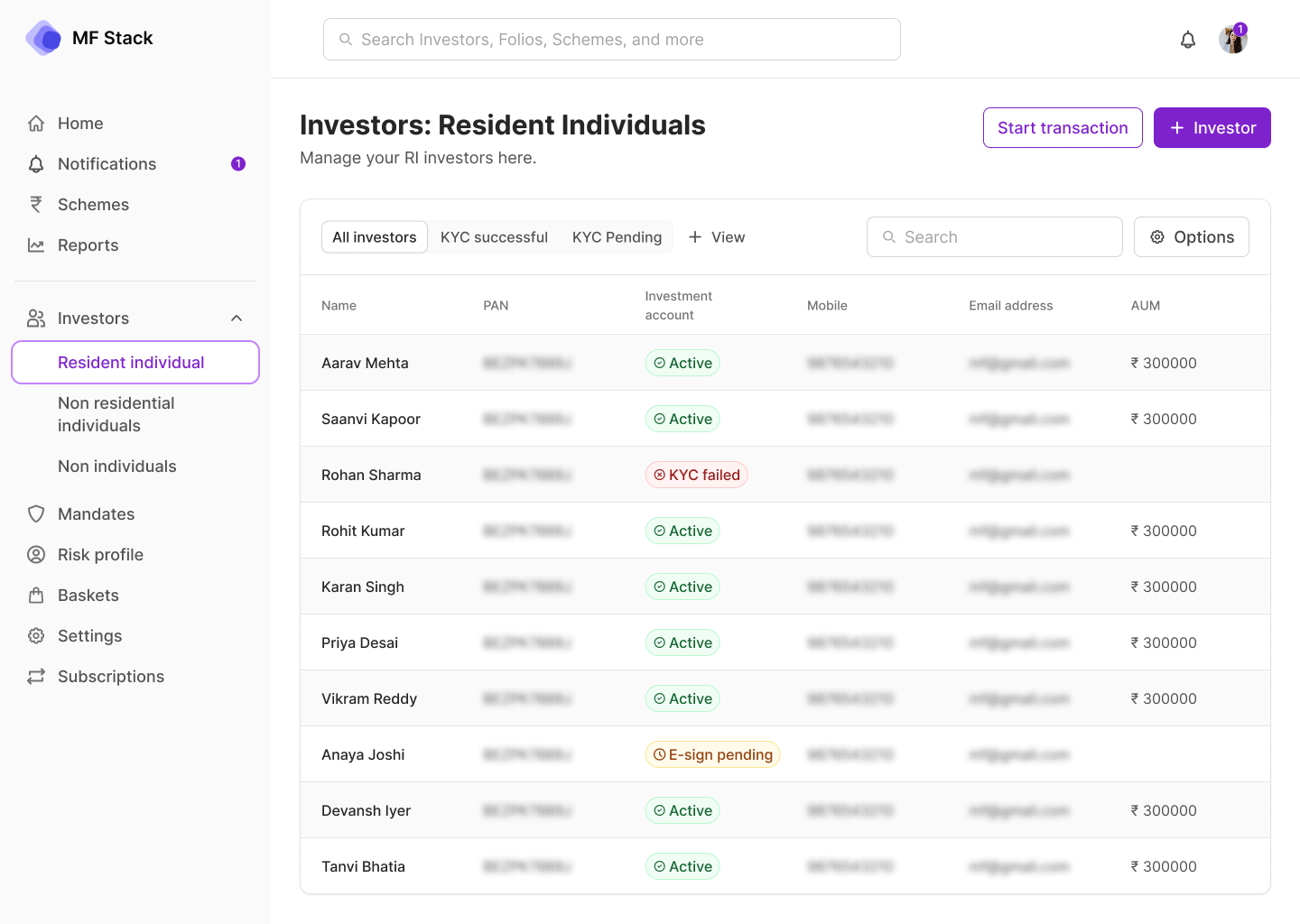Go to Home in sidebar
This screenshot has height=924, width=1300.
[x=80, y=124]
